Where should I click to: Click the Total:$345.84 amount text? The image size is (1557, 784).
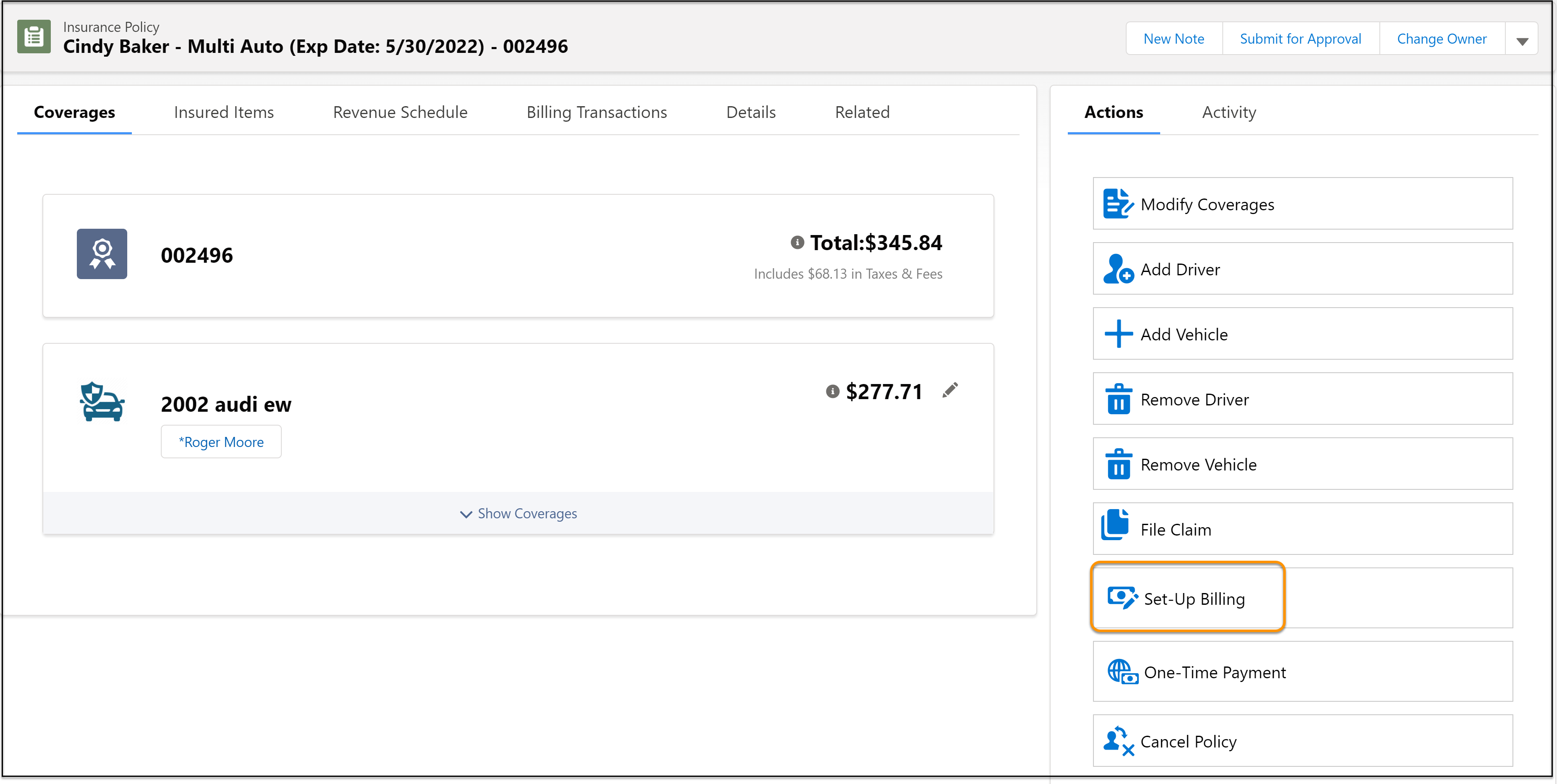pos(876,242)
